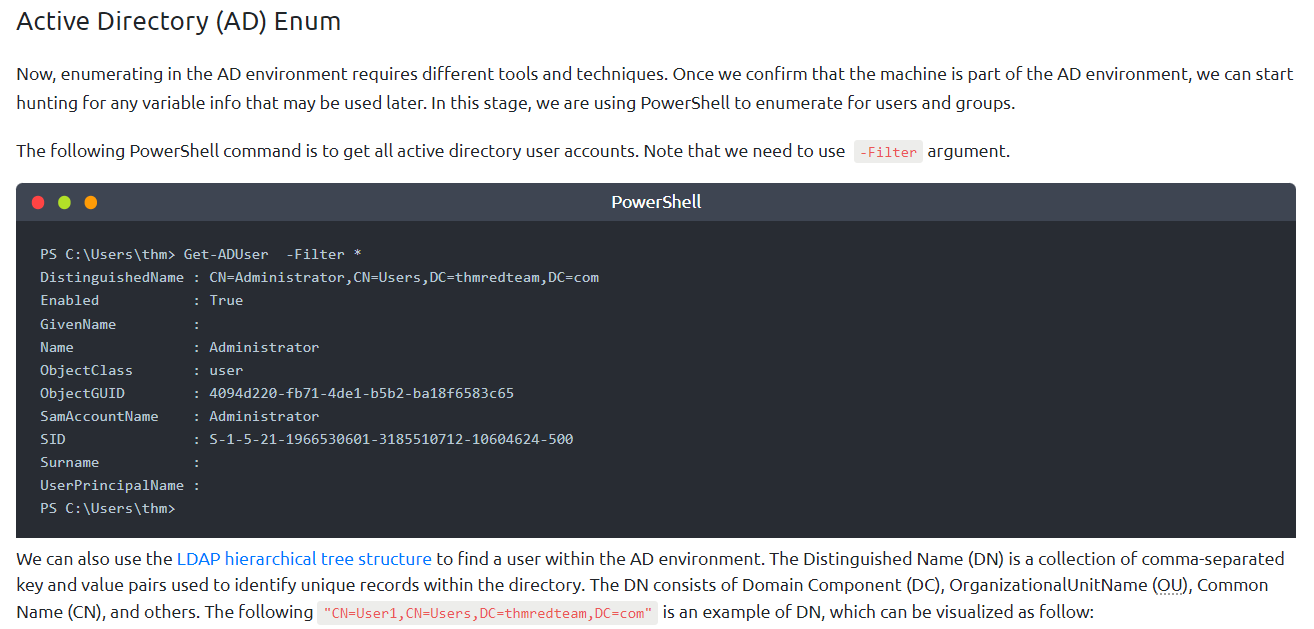Click the Name value Administrator
This screenshot has height=629, width=1314.
click(264, 347)
